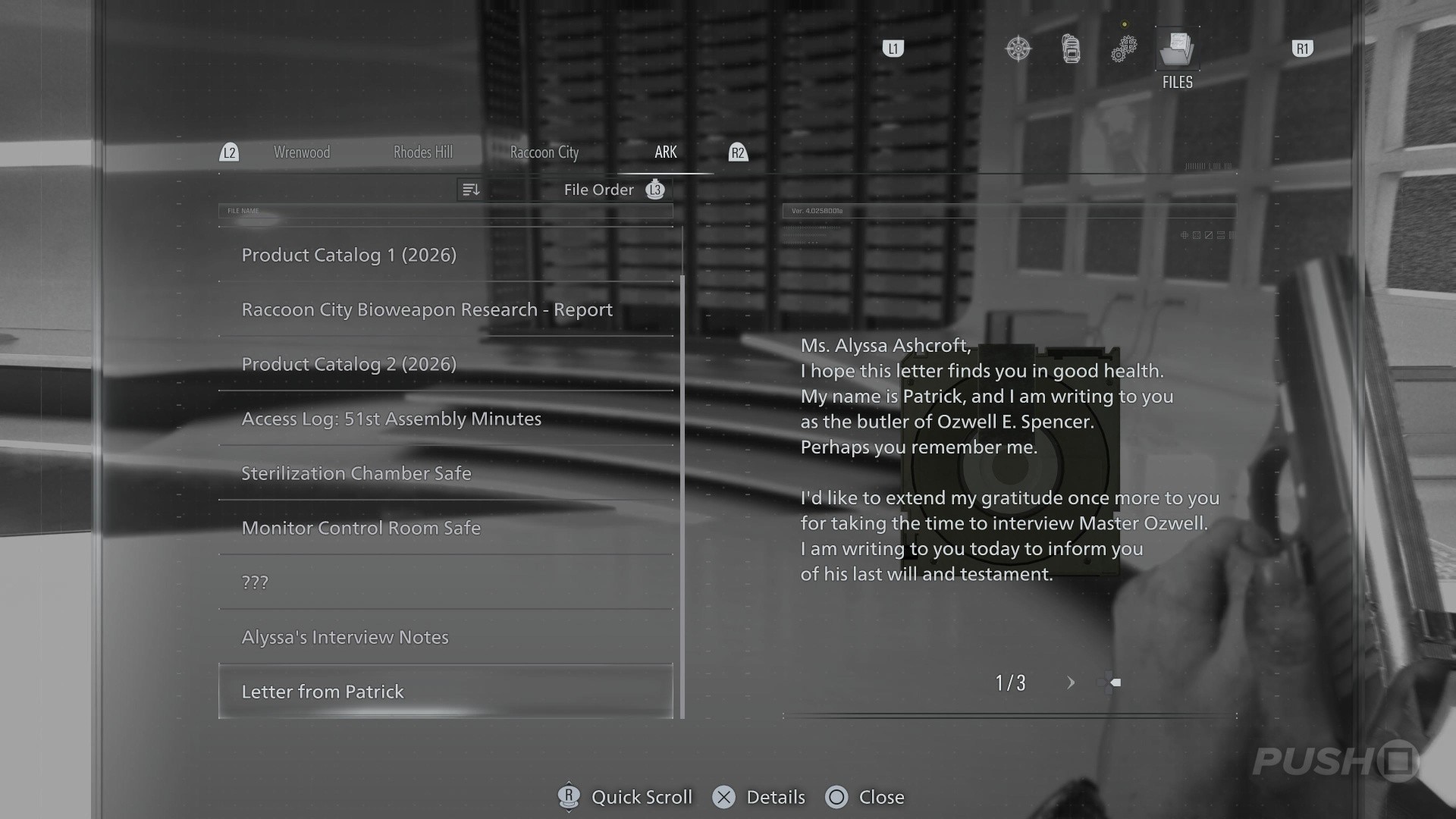1456x819 pixels.
Task: Toggle the sort order icon
Action: coord(470,190)
